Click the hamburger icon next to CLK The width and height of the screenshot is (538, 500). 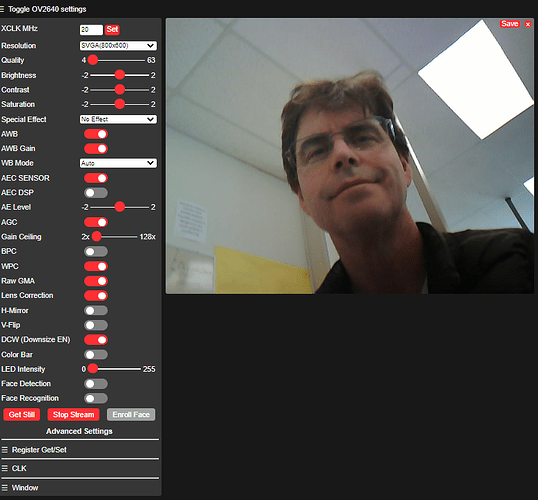click(x=5, y=468)
